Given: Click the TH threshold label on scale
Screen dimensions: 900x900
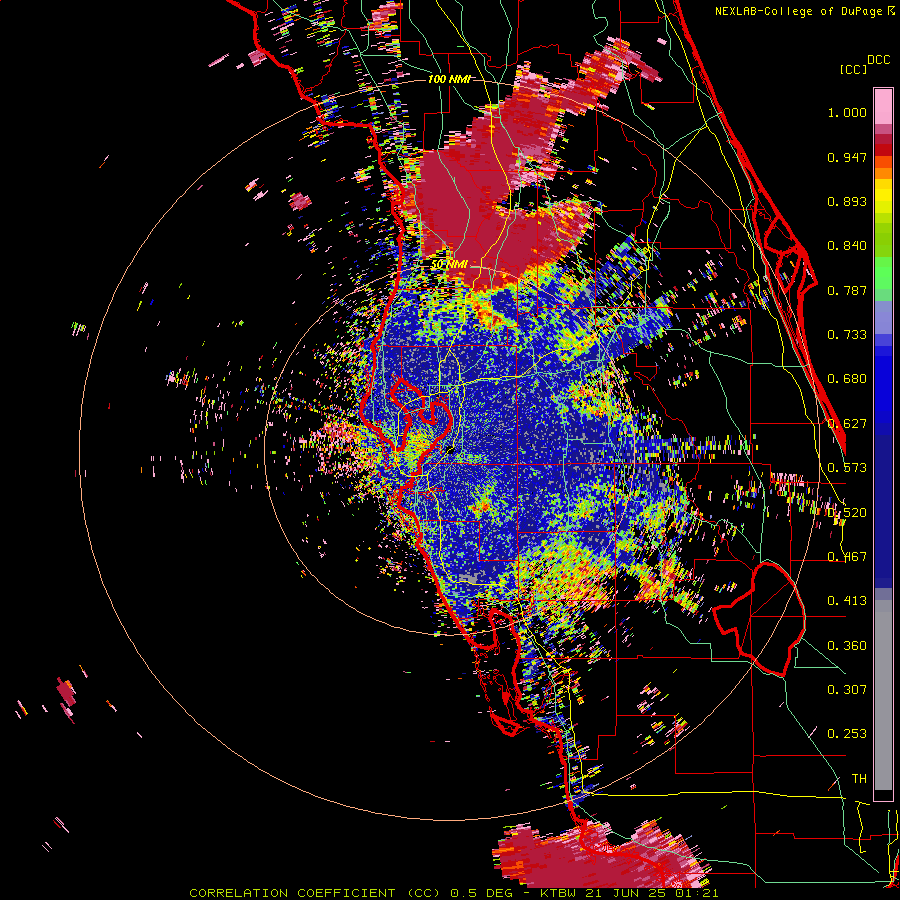Looking at the screenshot, I should (859, 779).
